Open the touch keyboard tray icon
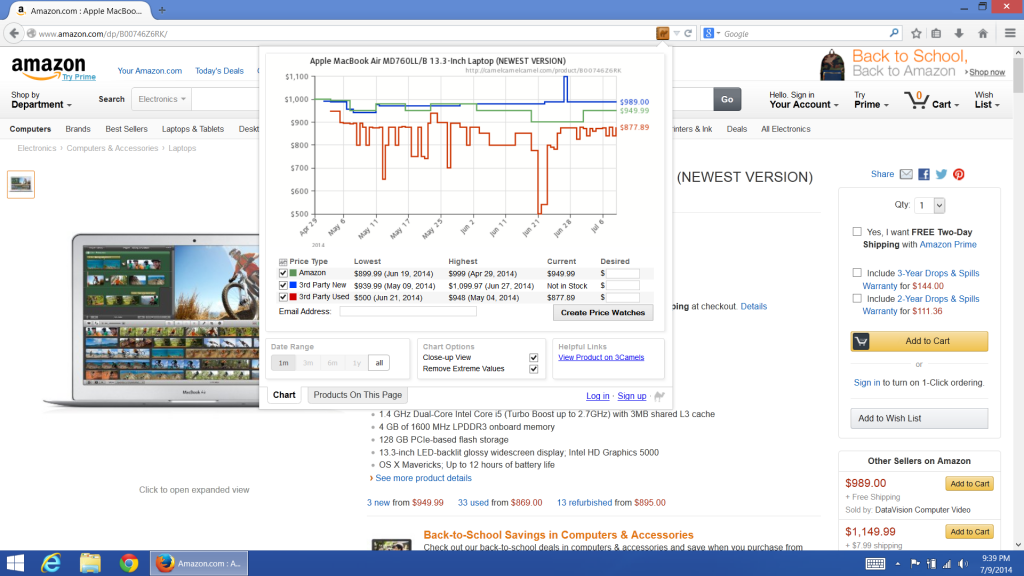 coord(875,564)
